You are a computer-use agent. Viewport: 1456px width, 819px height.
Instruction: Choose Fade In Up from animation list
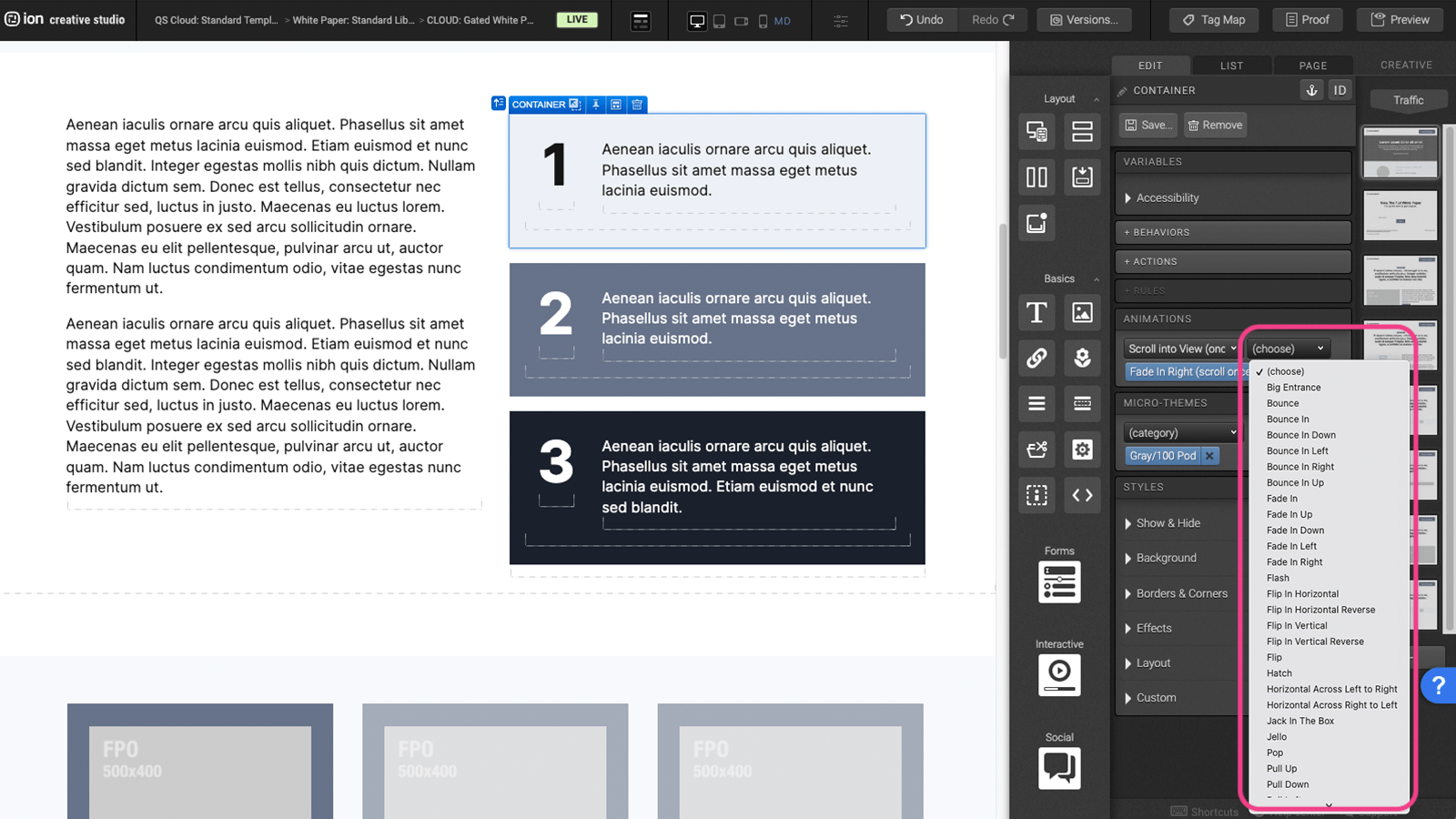click(1289, 514)
